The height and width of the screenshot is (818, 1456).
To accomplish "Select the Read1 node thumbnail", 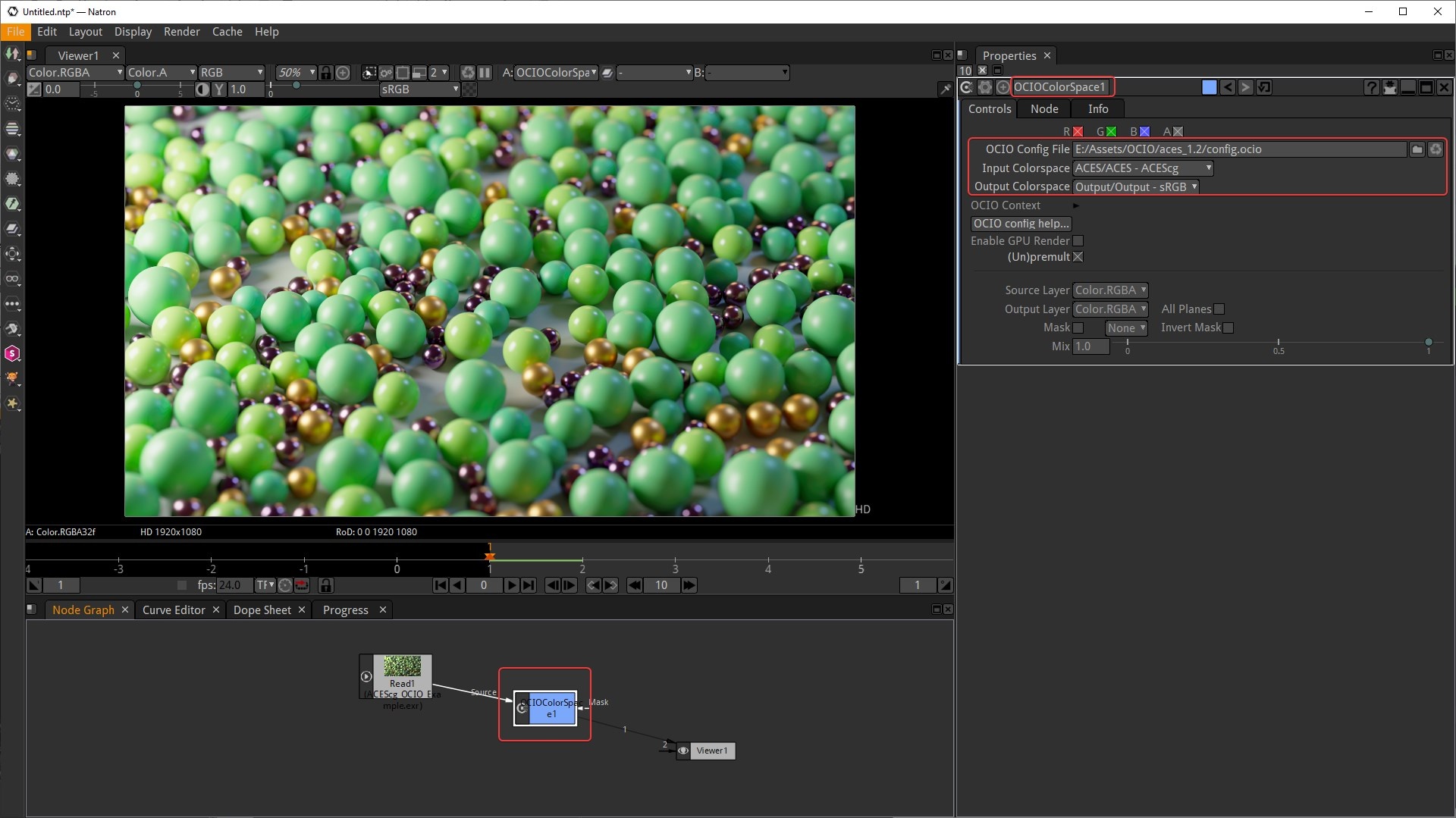I will 402,666.
